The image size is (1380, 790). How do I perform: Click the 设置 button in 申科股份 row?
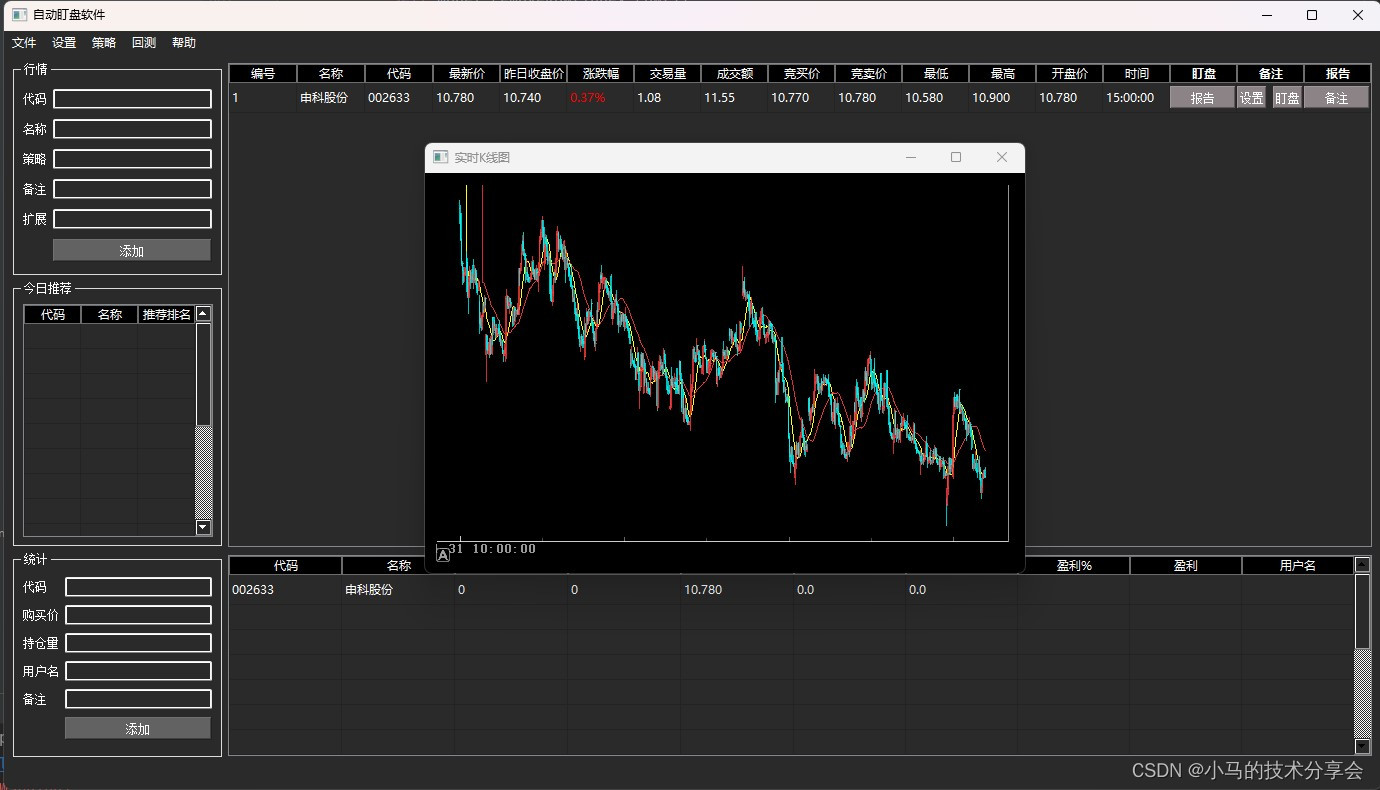1252,98
